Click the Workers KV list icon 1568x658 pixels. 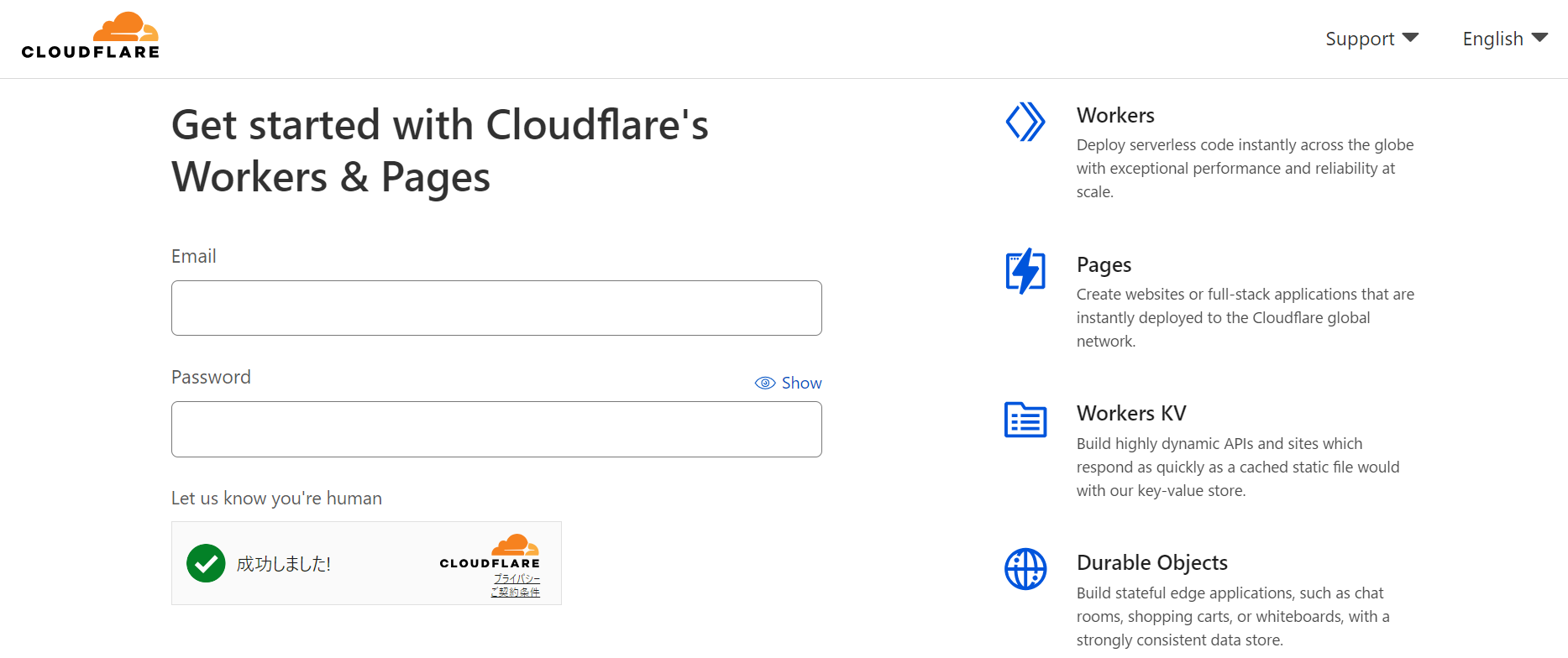point(1025,420)
